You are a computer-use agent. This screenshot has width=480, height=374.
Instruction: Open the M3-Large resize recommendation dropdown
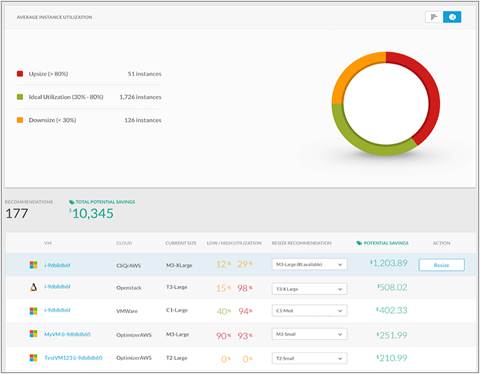coord(309,265)
